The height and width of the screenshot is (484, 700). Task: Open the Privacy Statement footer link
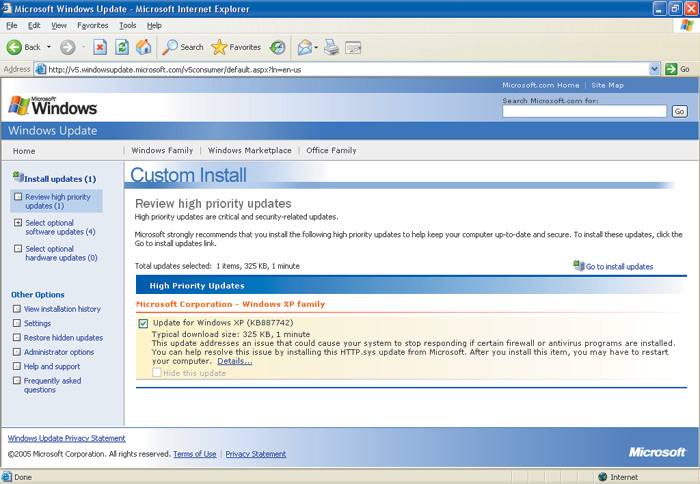(255, 454)
